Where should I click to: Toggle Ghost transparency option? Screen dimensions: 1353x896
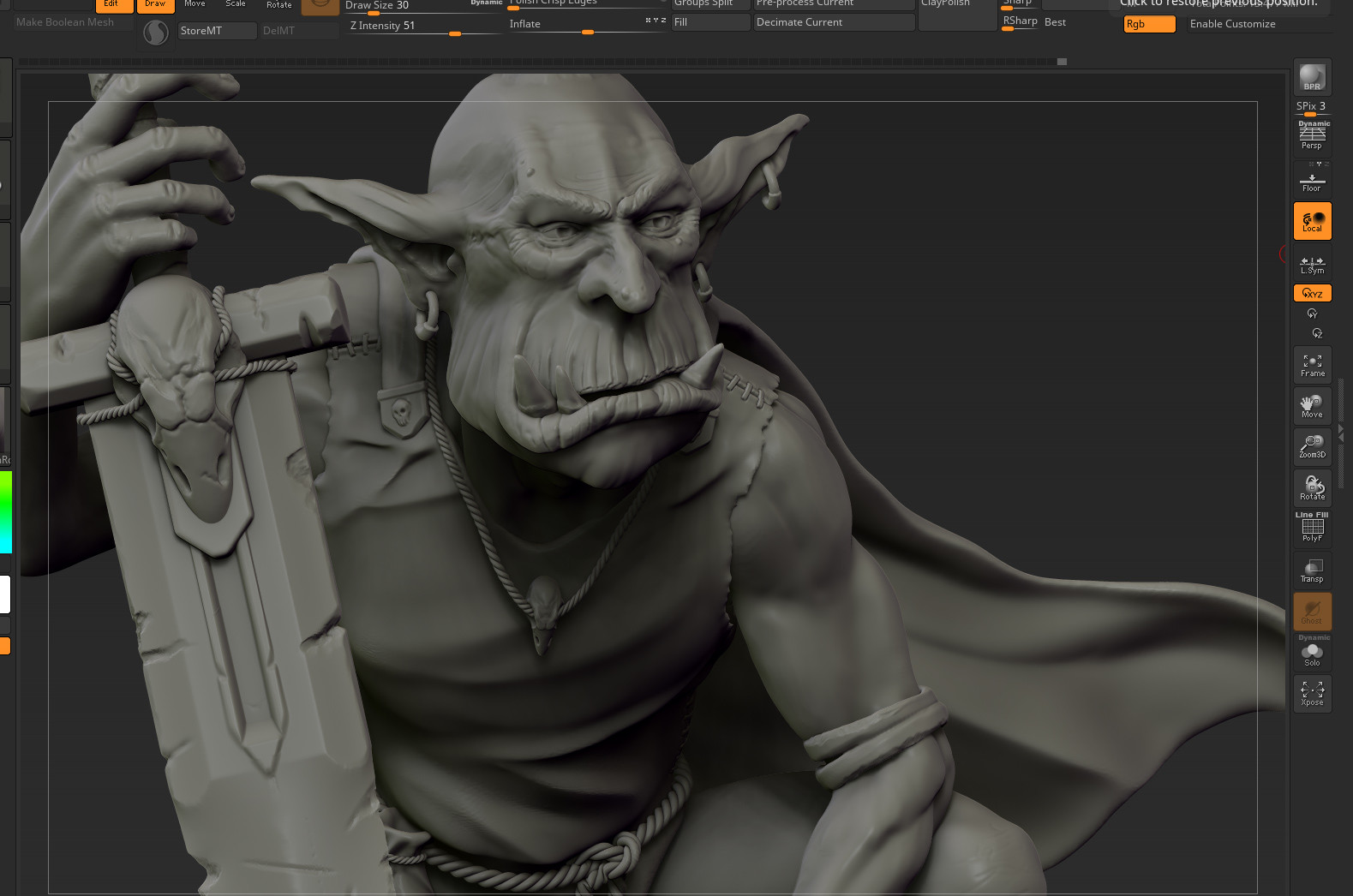(1312, 612)
